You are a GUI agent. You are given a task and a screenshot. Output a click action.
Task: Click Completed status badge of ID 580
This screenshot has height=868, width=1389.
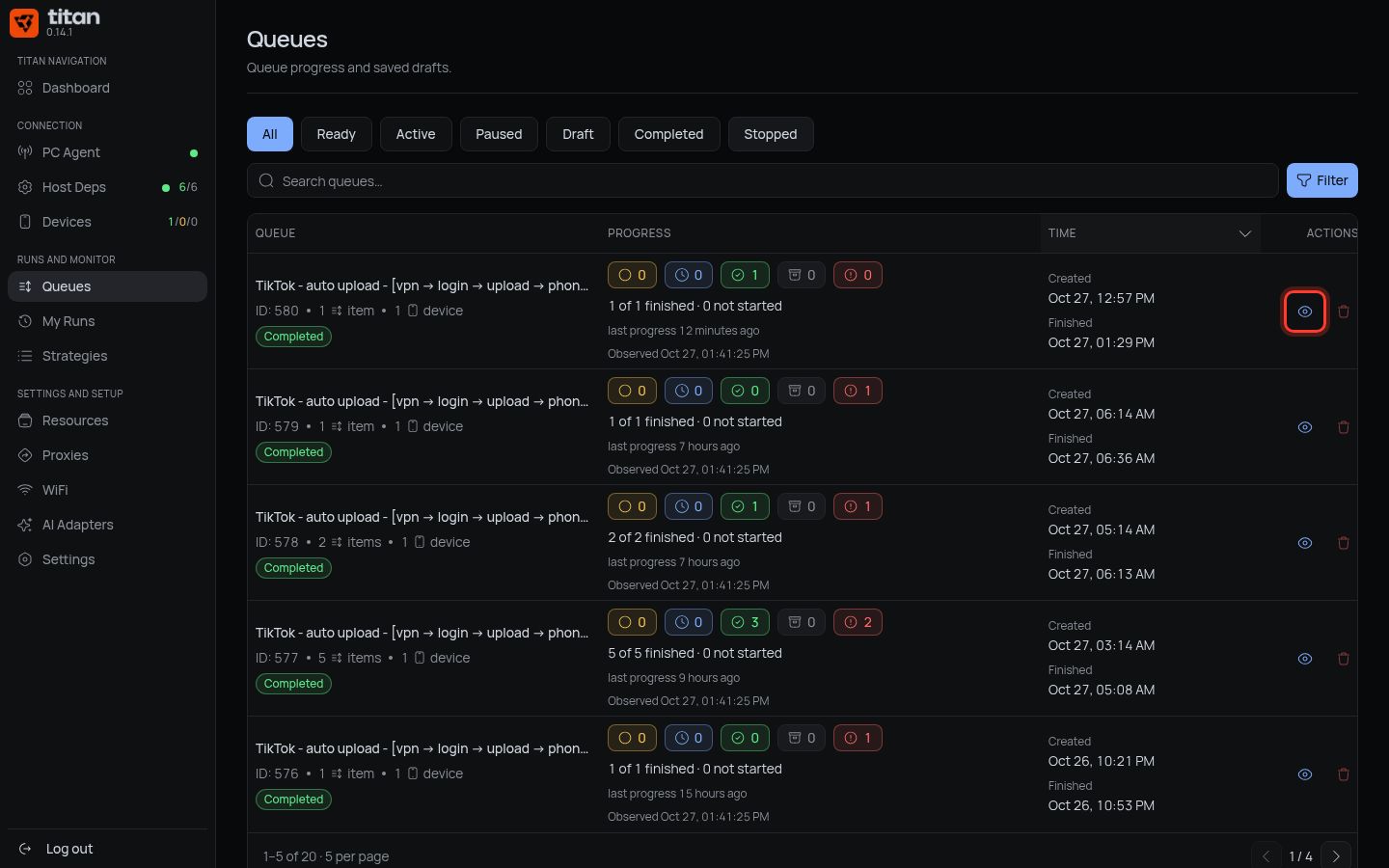tap(294, 337)
